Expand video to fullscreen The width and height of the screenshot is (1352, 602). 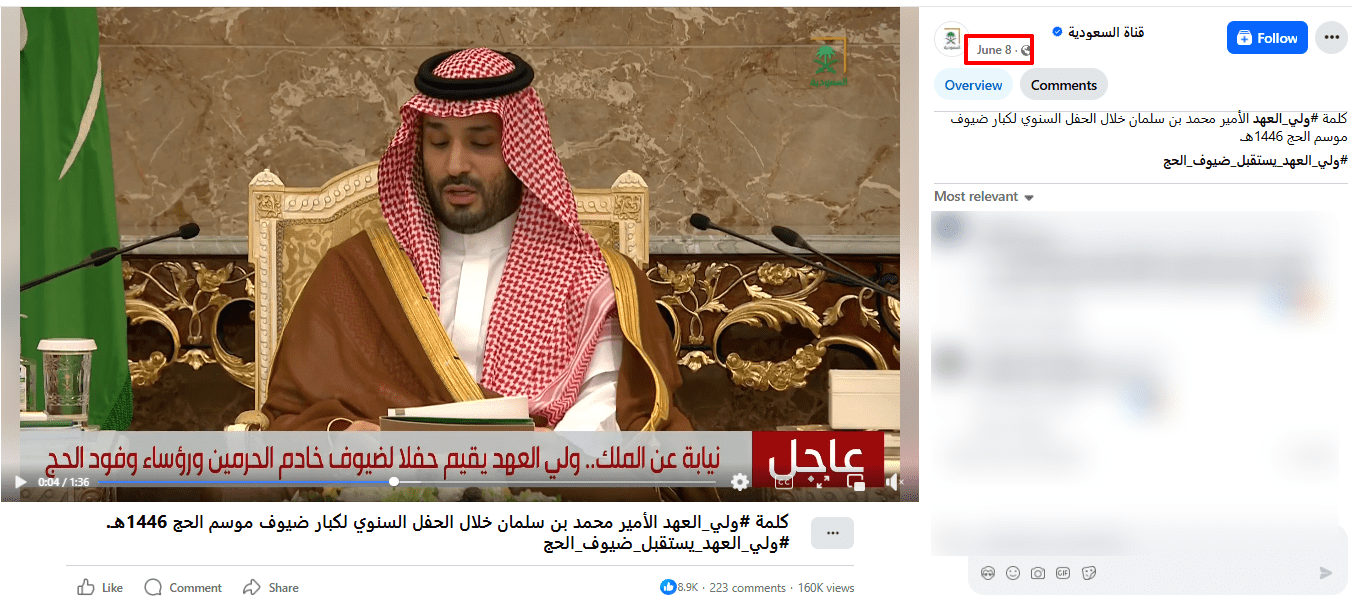point(822,482)
